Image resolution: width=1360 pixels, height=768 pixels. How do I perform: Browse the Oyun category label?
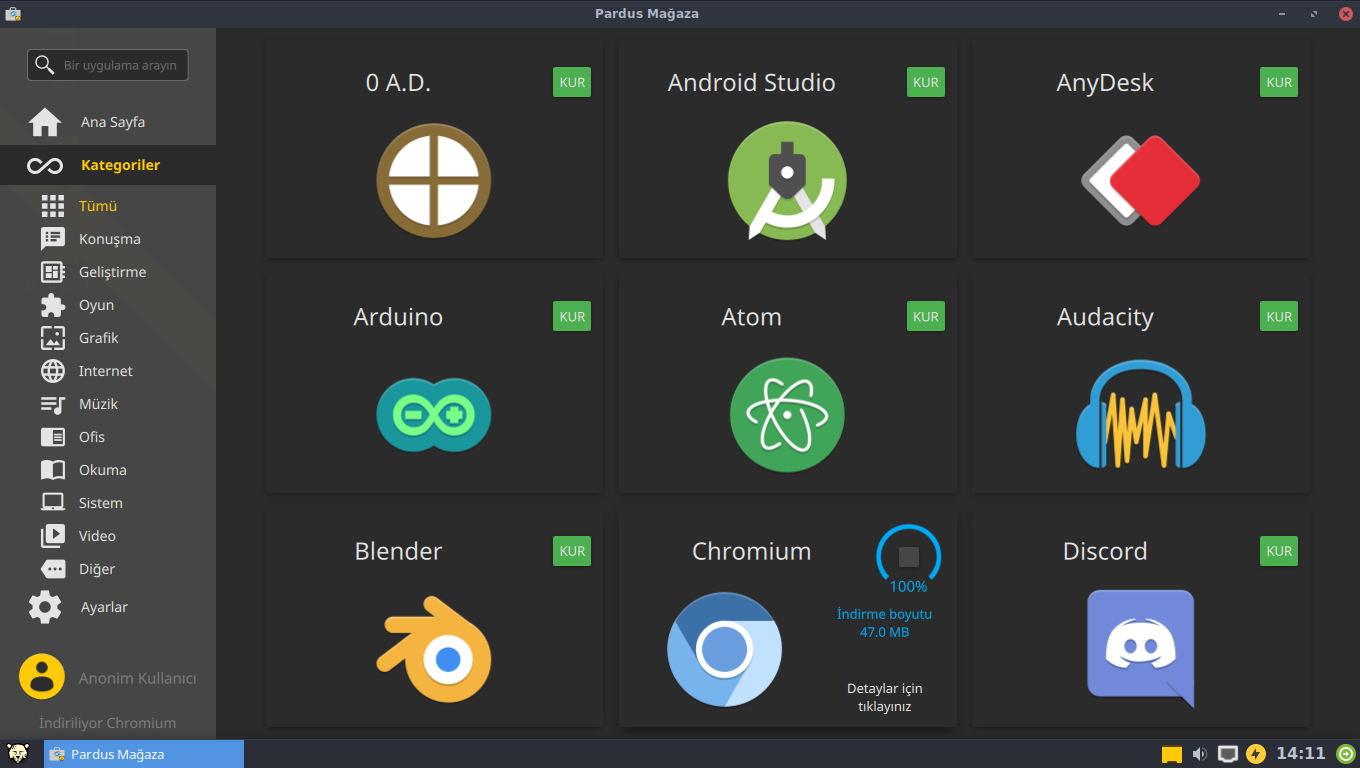(96, 305)
